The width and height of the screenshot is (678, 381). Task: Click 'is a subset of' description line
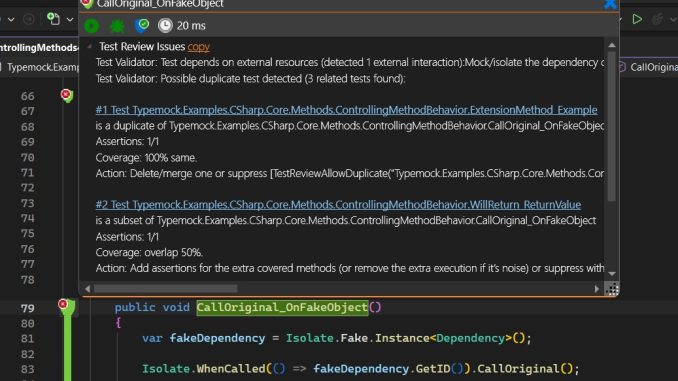coord(345,221)
